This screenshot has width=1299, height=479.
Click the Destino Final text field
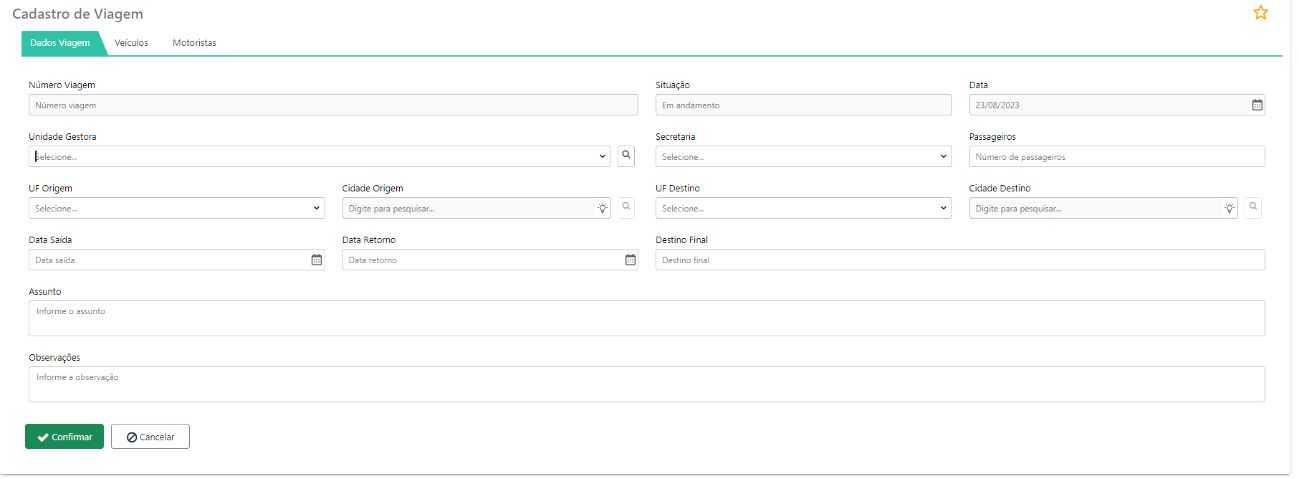point(960,260)
